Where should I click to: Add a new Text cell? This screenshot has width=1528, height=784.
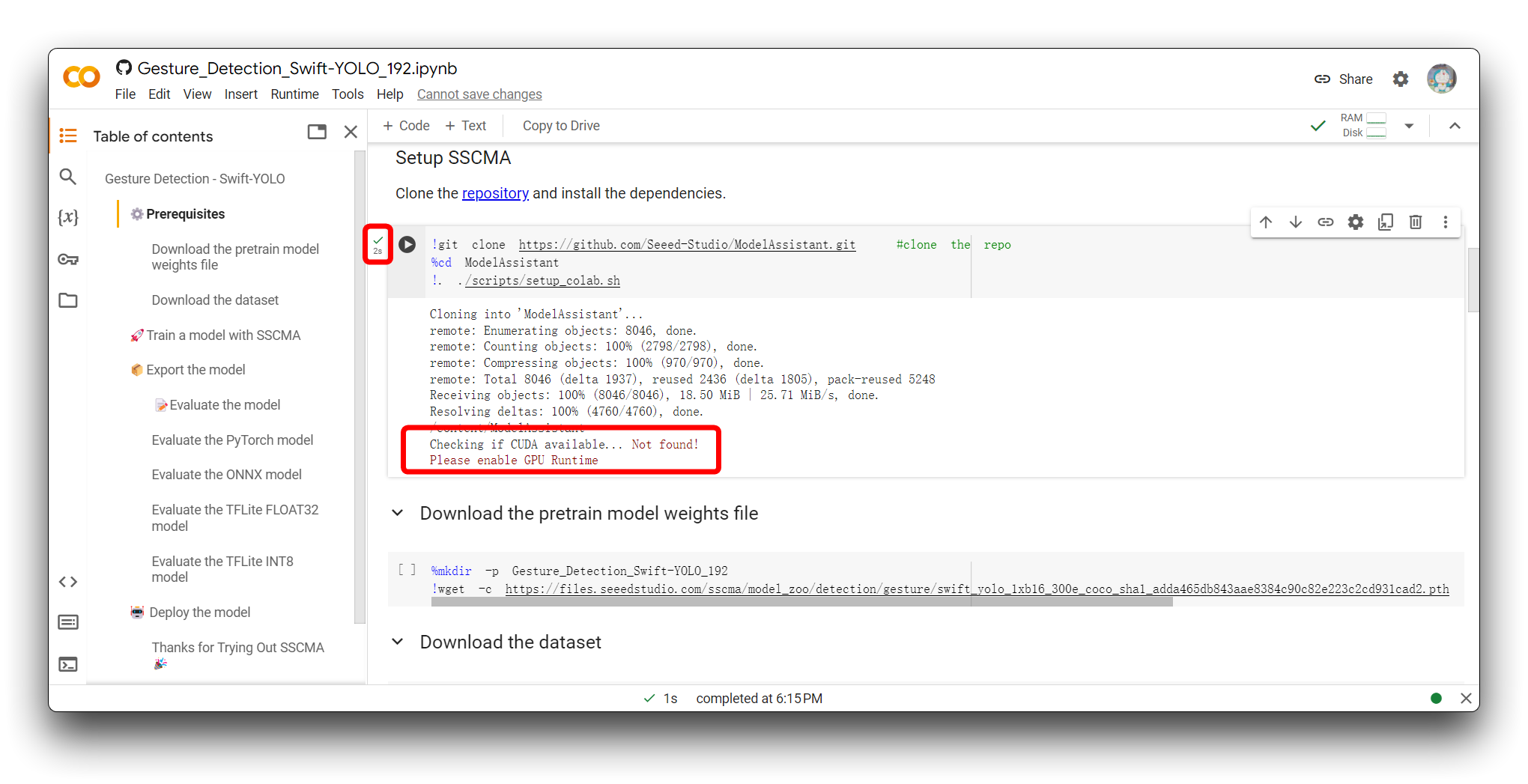point(466,126)
